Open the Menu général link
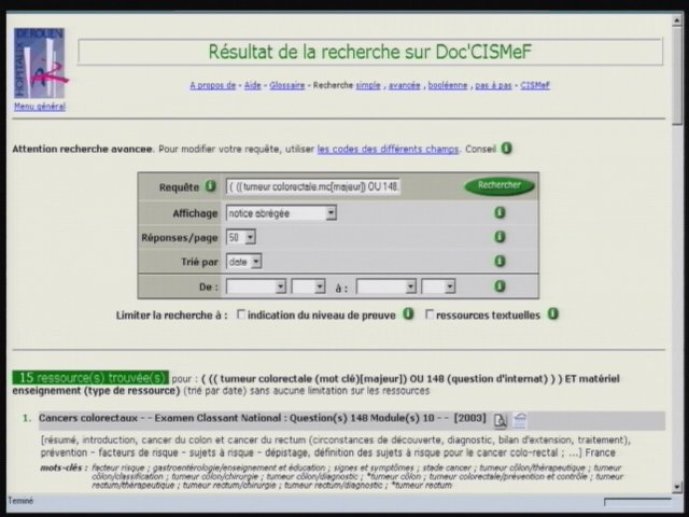 (40, 106)
